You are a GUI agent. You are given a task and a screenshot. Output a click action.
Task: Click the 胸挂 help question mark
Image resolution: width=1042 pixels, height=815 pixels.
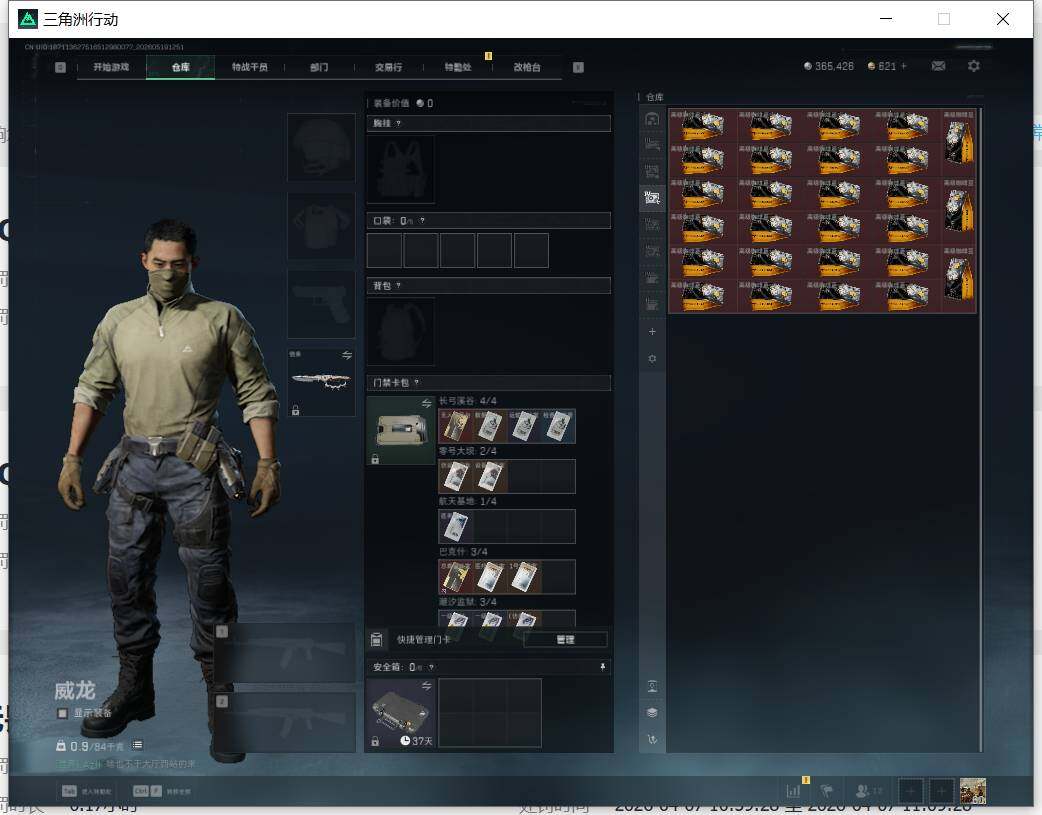pyautogui.click(x=398, y=123)
